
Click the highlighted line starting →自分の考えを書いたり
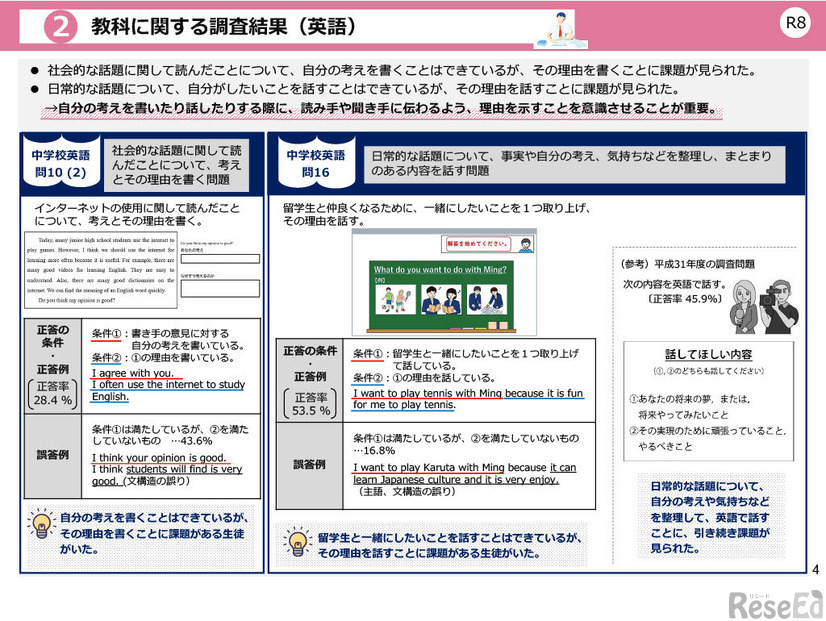382,109
